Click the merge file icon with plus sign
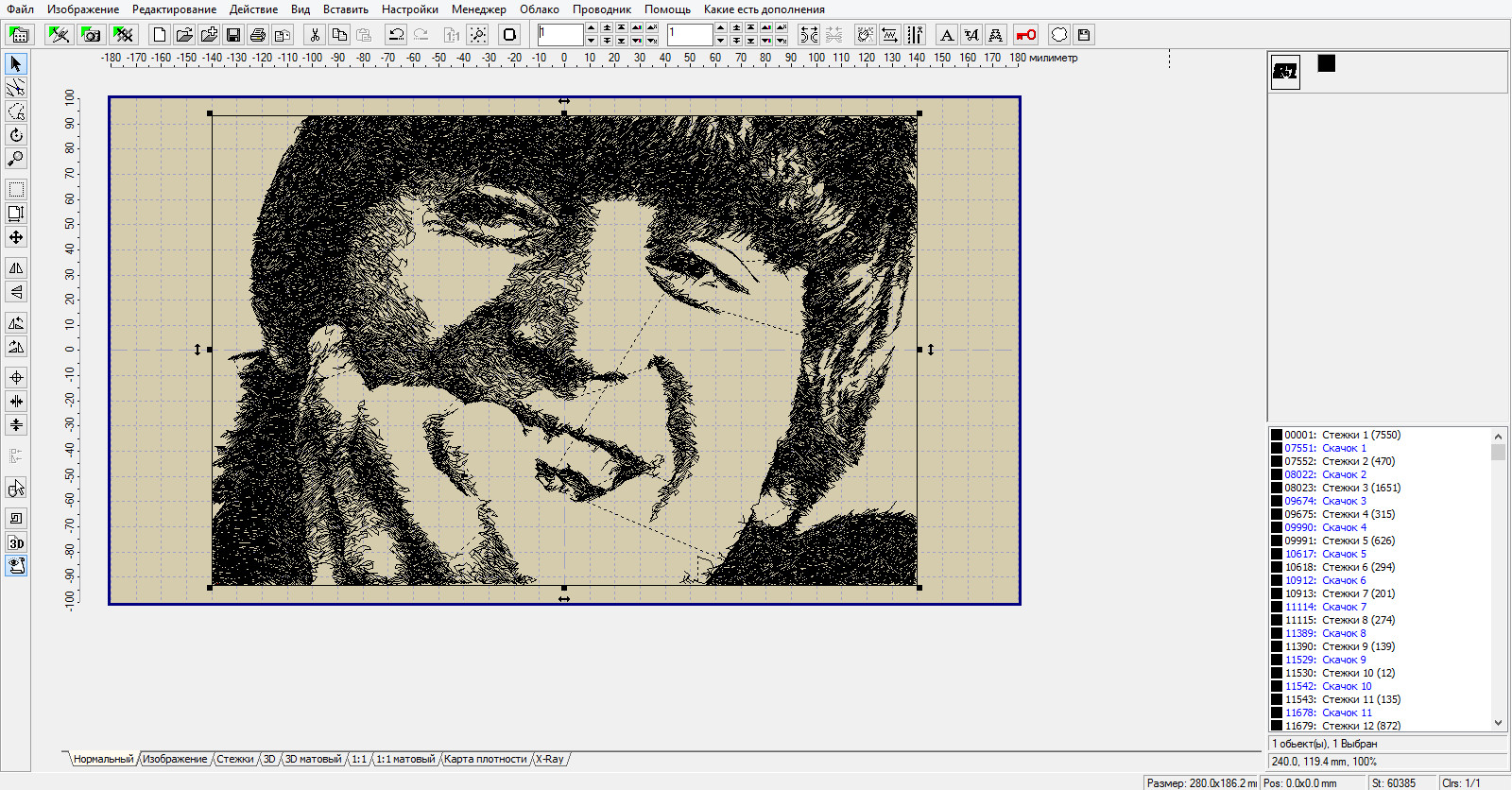The height and width of the screenshot is (790, 1512). tap(209, 35)
